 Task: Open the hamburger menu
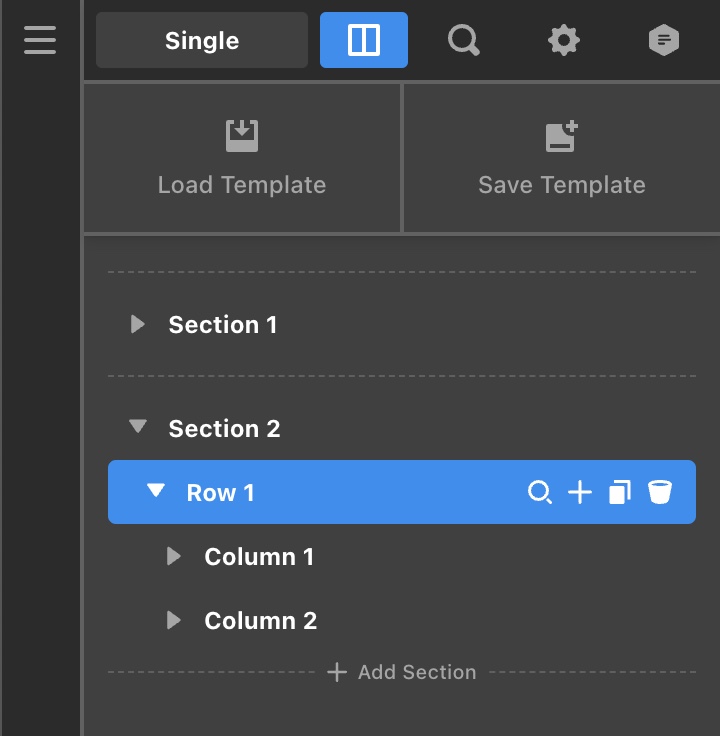tap(40, 40)
